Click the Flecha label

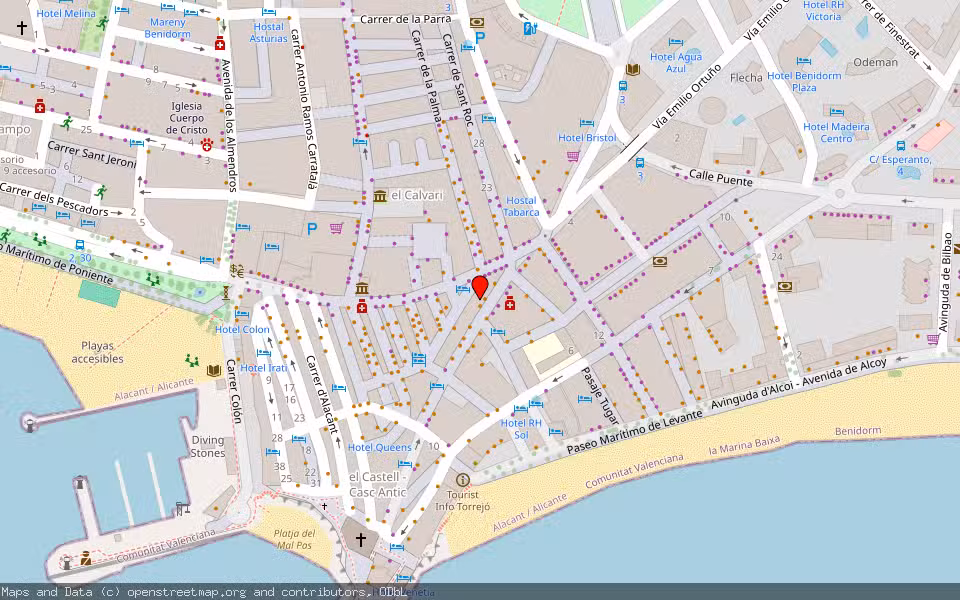pyautogui.click(x=746, y=78)
